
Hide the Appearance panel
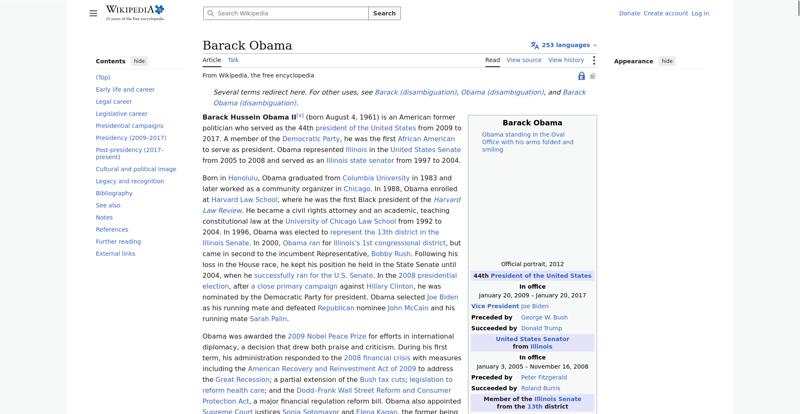click(x=667, y=61)
